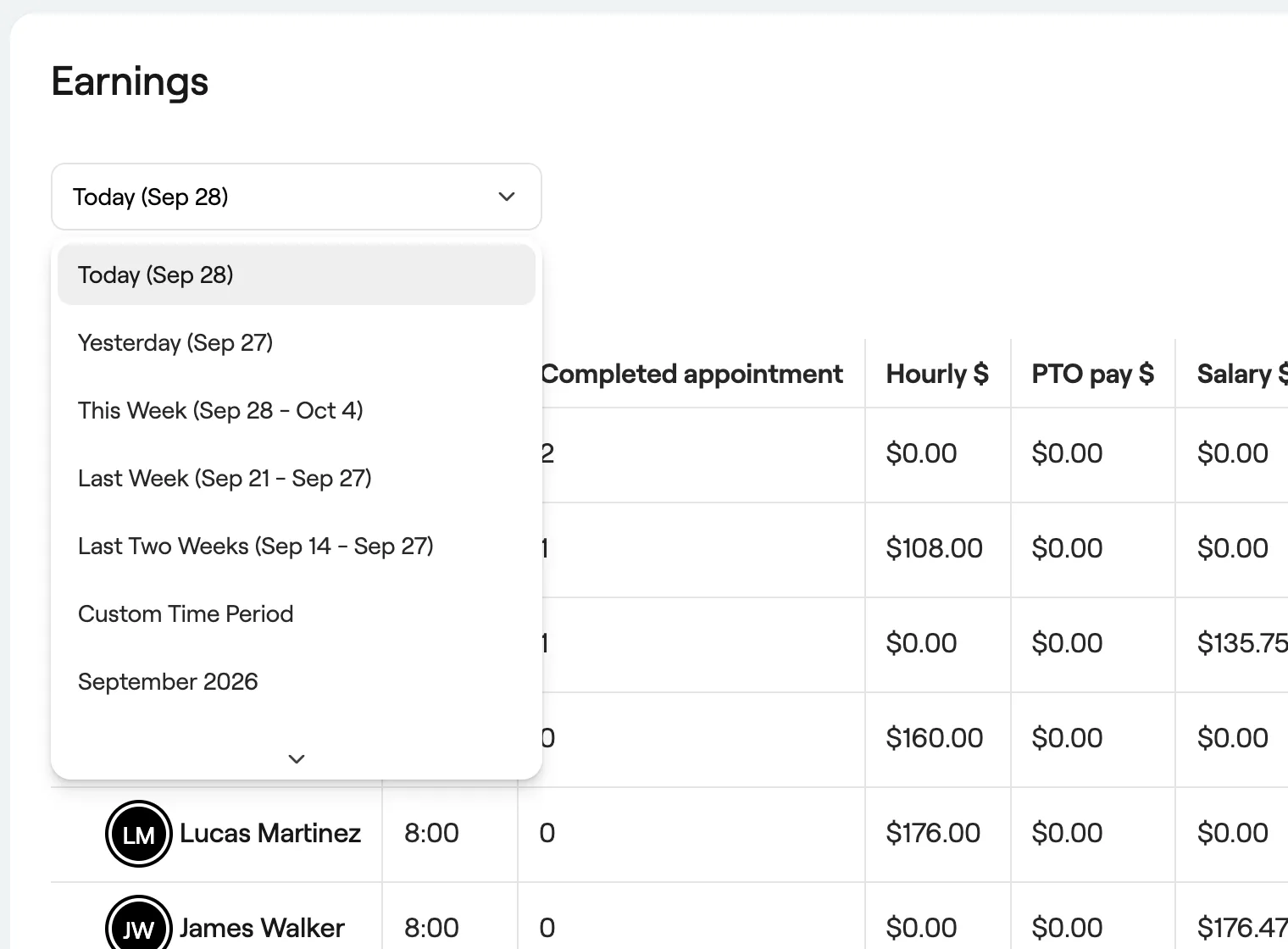The width and height of the screenshot is (1288, 949).
Task: Click the LM avatar for Lucas Martinez
Action: tap(139, 834)
